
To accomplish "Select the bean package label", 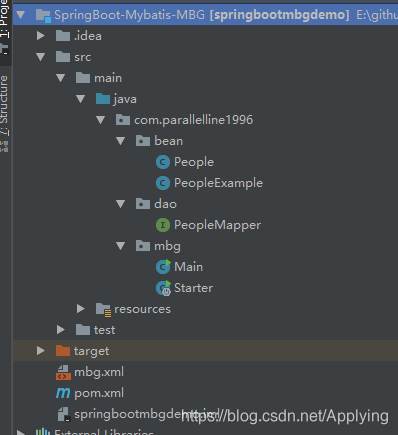I will (168, 141).
